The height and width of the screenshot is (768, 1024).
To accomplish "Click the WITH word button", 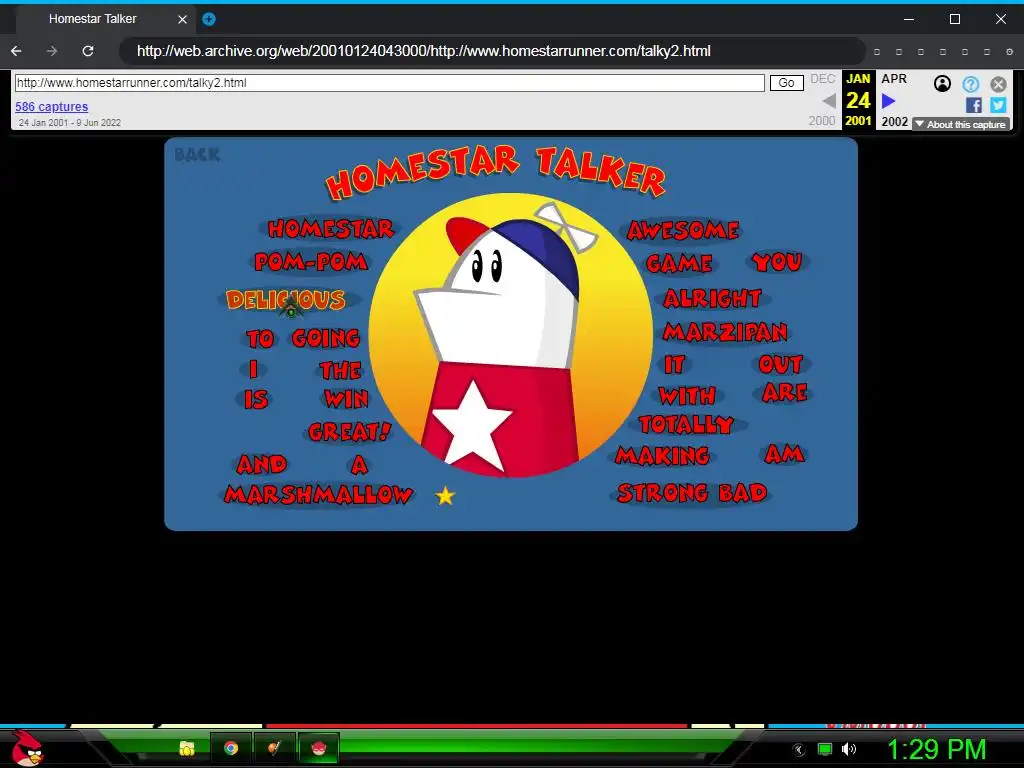I will (687, 396).
